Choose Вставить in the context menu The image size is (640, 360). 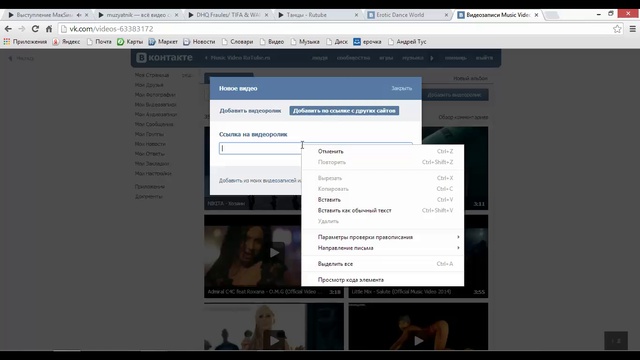[382, 200]
